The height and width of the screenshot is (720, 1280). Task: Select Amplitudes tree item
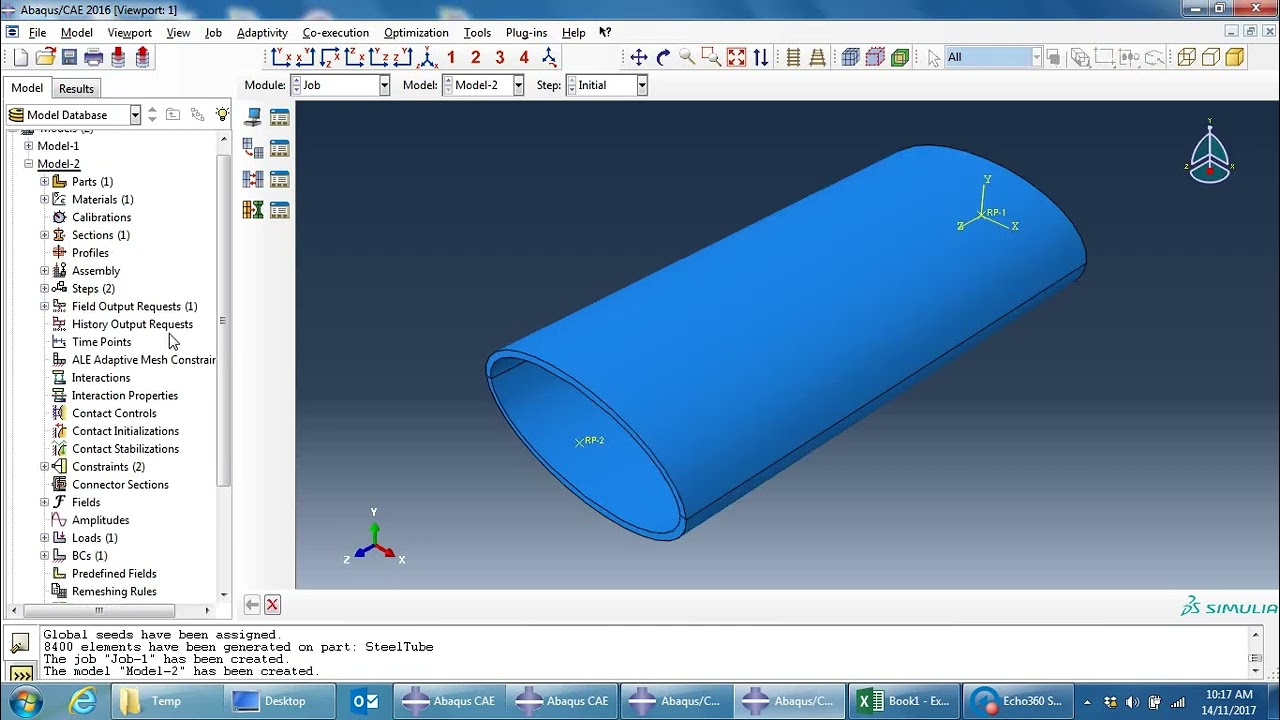(100, 520)
